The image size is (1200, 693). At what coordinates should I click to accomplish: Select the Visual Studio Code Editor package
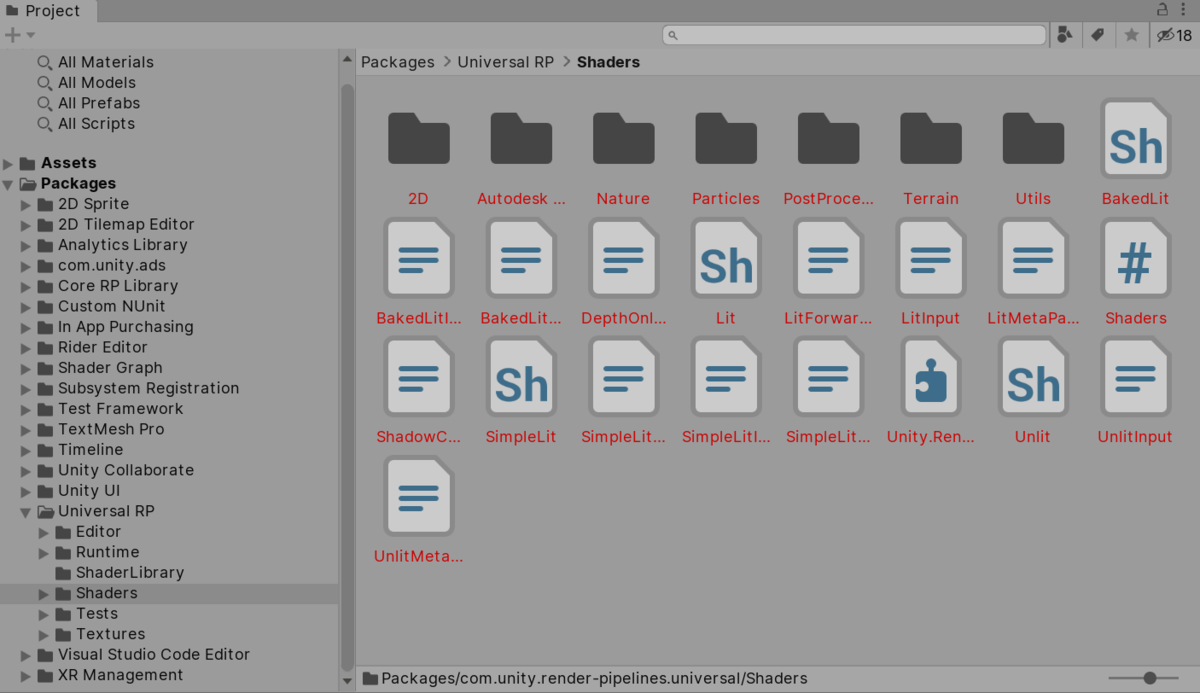(169, 655)
